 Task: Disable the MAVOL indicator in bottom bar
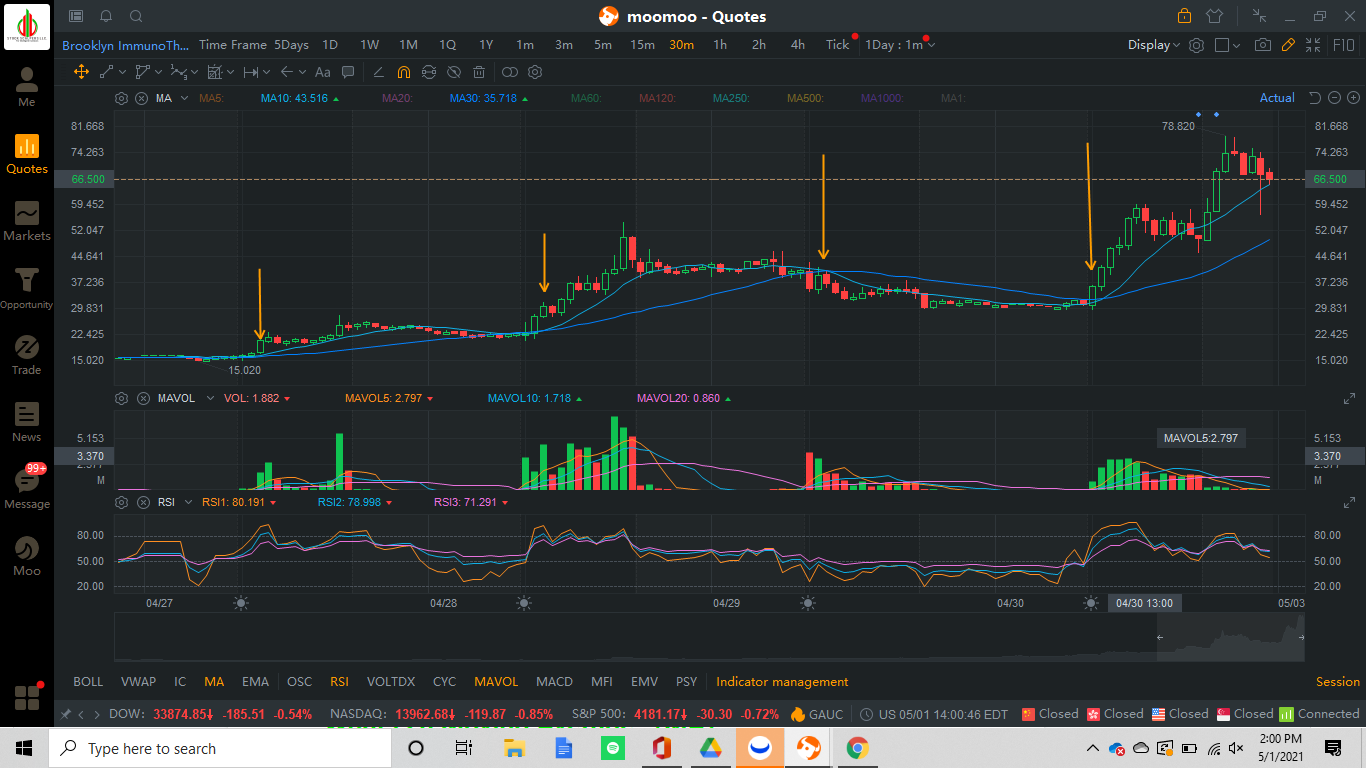click(x=496, y=682)
